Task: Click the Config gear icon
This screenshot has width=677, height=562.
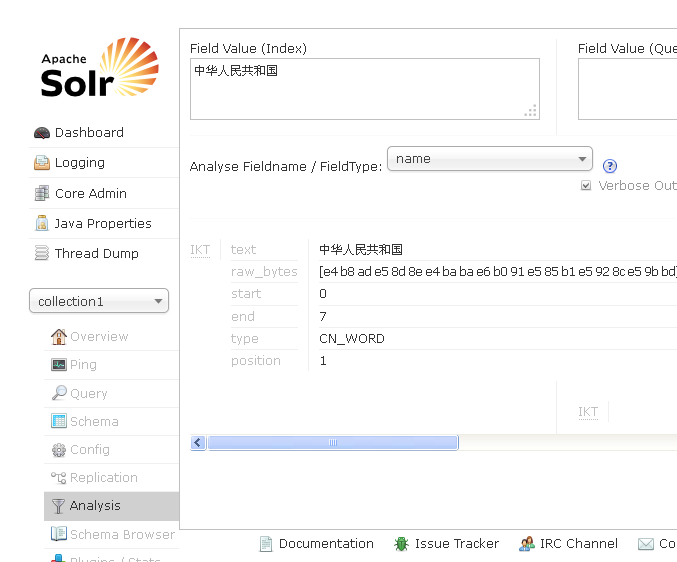Action: (x=59, y=450)
